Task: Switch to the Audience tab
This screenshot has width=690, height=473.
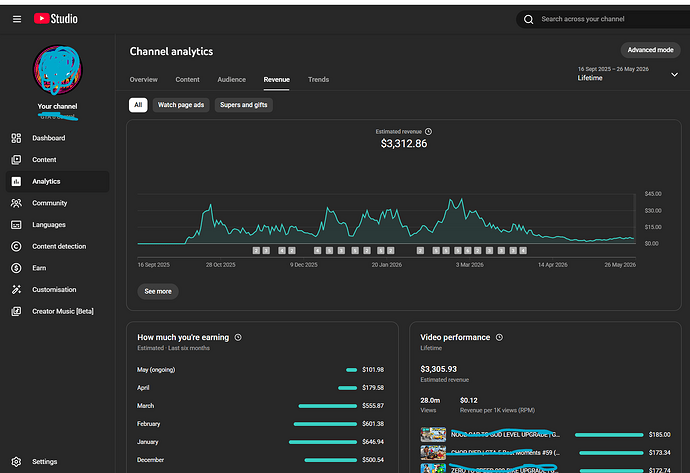Action: (231, 80)
